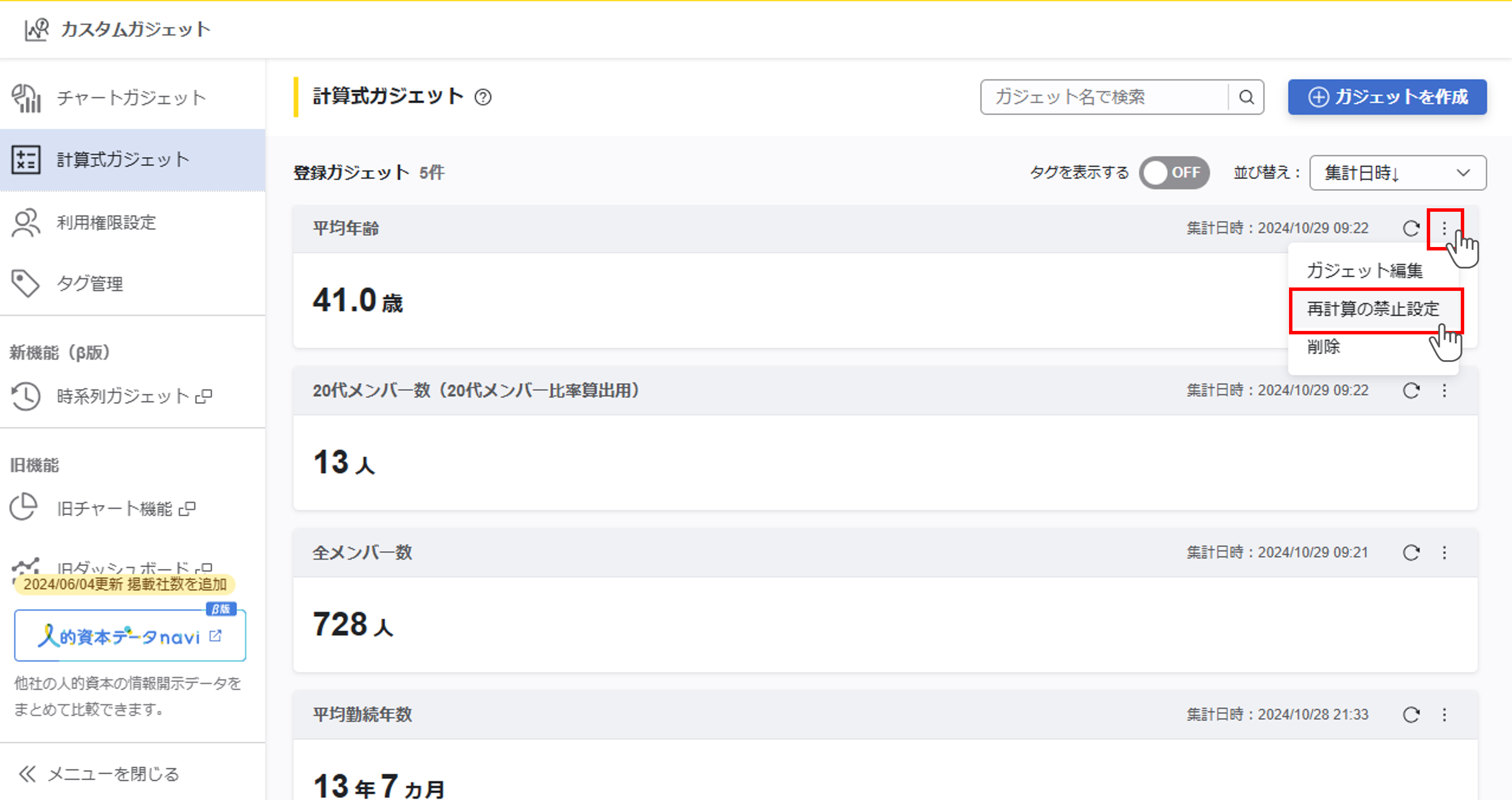Open the 並び替え sort dropdown
Viewport: 1512px width, 800px height.
pos(1397,173)
